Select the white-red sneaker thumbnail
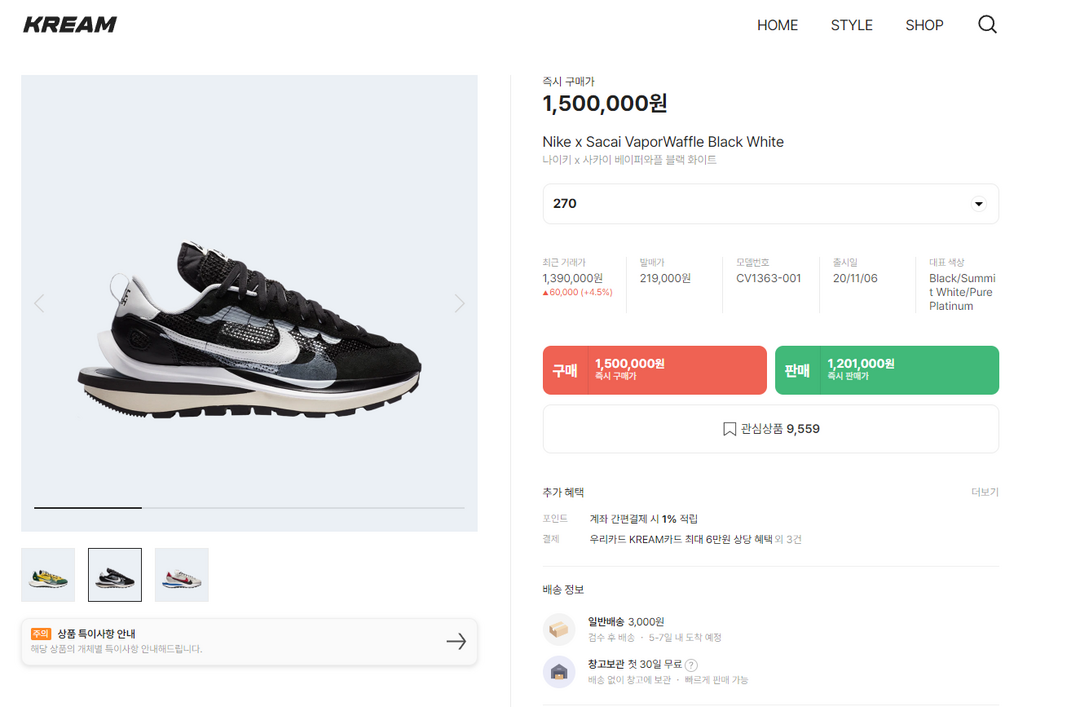 [x=181, y=575]
